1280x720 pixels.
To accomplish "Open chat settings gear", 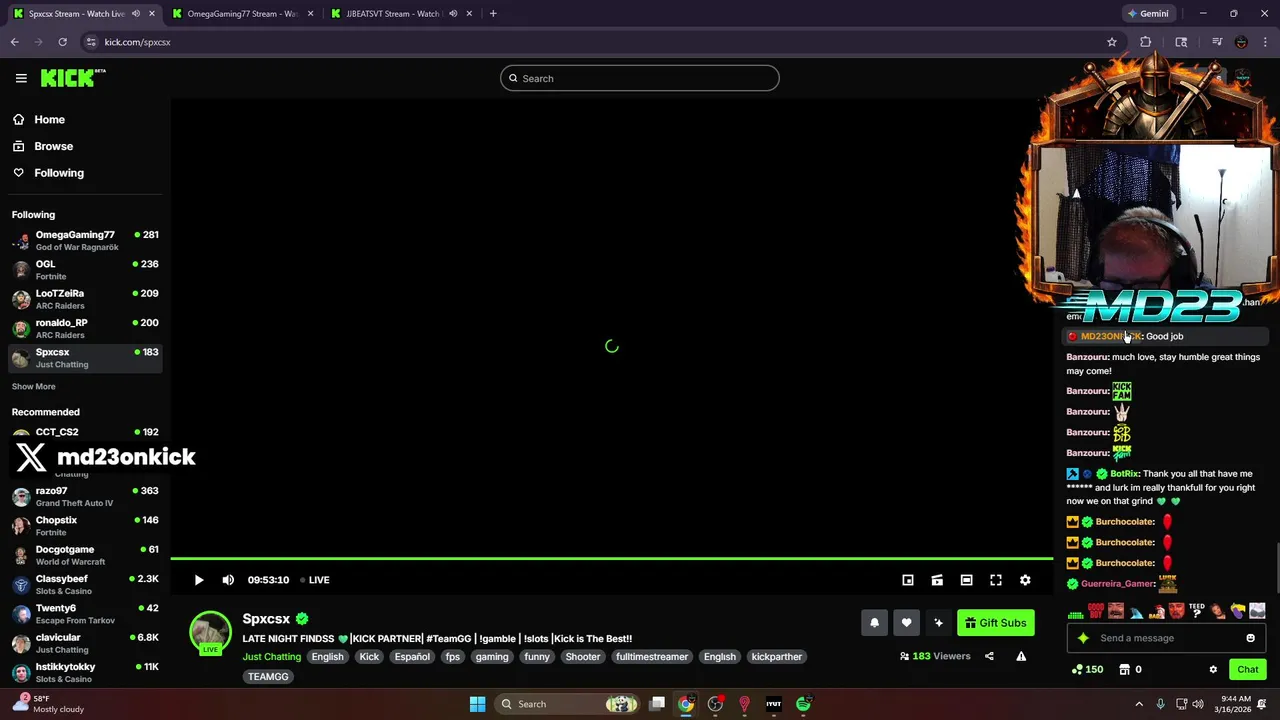I will [x=1213, y=670].
